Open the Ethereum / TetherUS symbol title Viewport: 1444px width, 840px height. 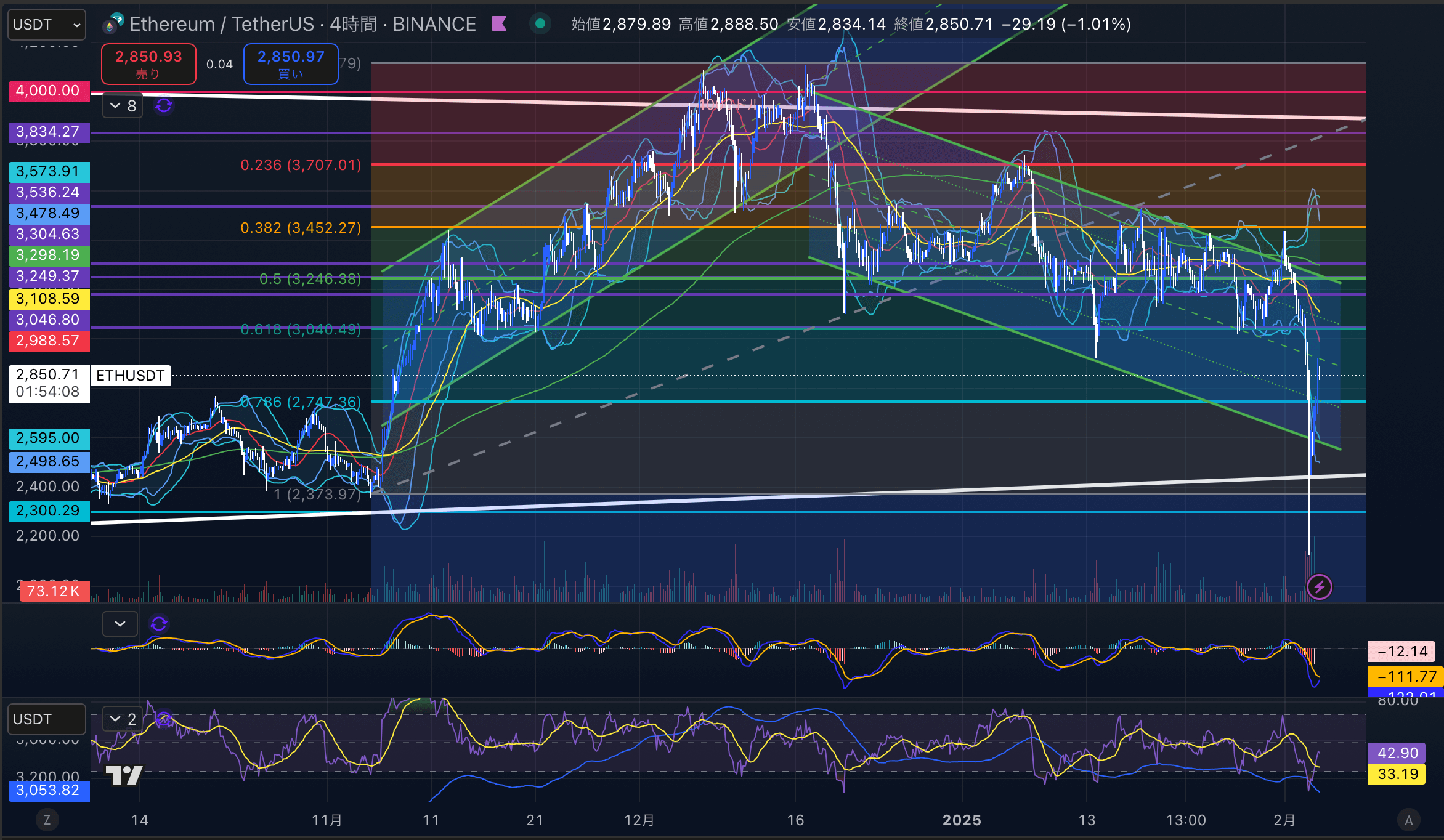click(302, 24)
